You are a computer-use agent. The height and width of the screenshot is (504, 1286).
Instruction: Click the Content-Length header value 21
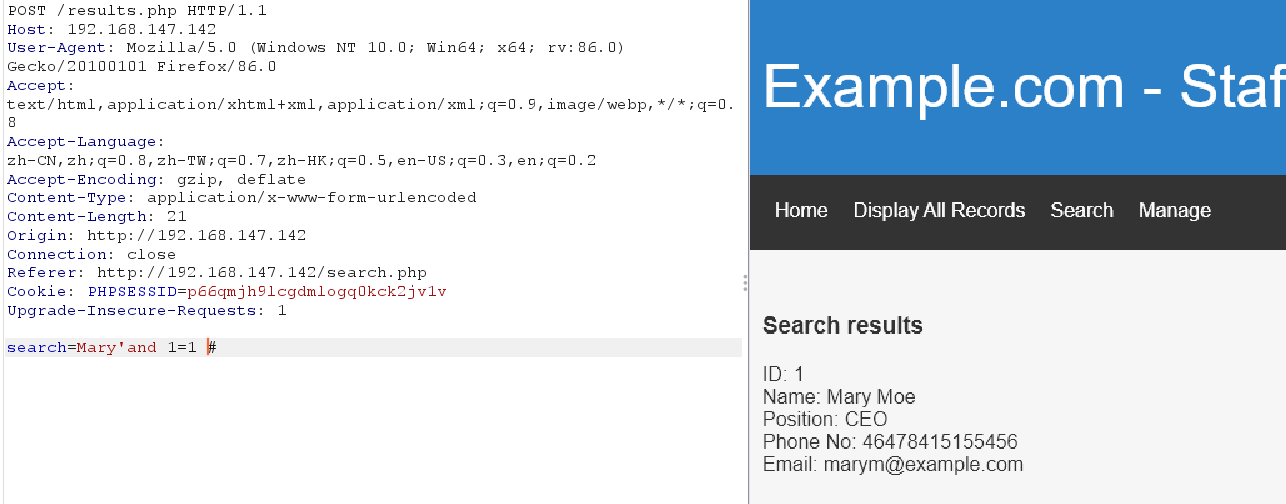[177, 217]
